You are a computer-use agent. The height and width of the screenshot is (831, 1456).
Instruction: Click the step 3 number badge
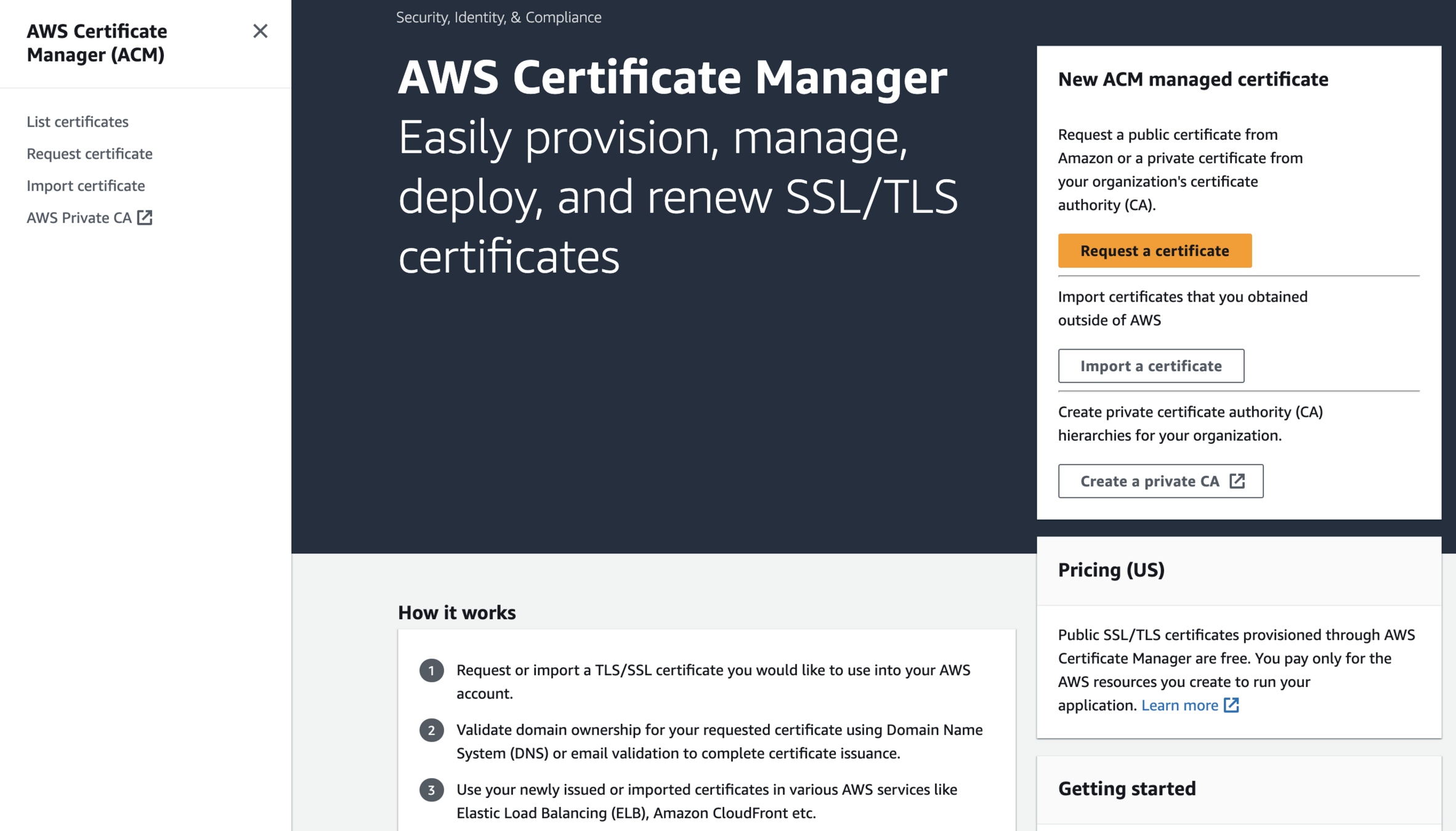click(x=431, y=790)
